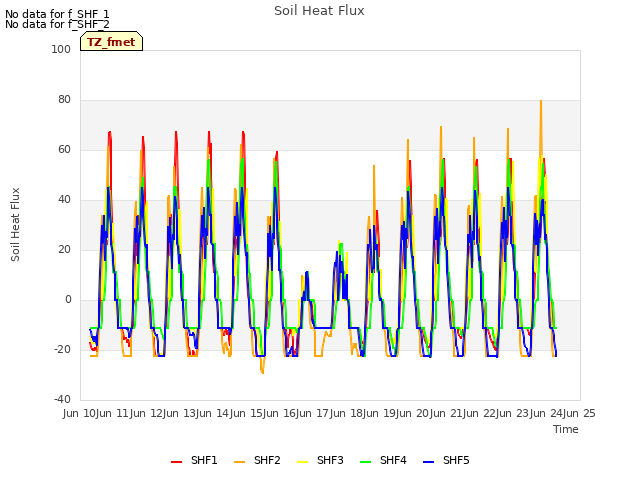Click the vertical Soil Heat Flux axis label
The width and height of the screenshot is (640, 480).
click(x=15, y=224)
